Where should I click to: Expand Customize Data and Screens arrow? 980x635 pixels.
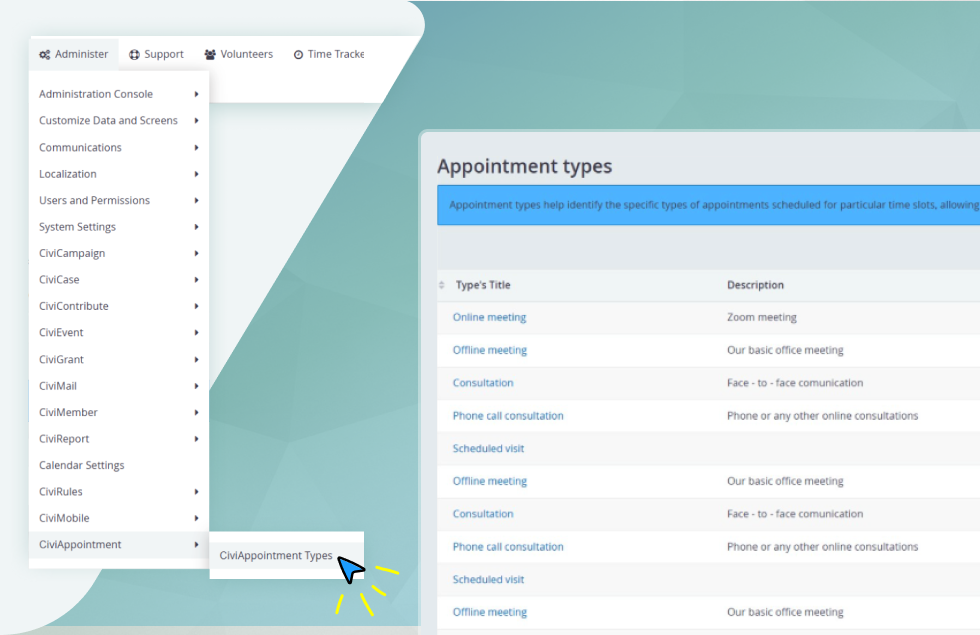(196, 121)
